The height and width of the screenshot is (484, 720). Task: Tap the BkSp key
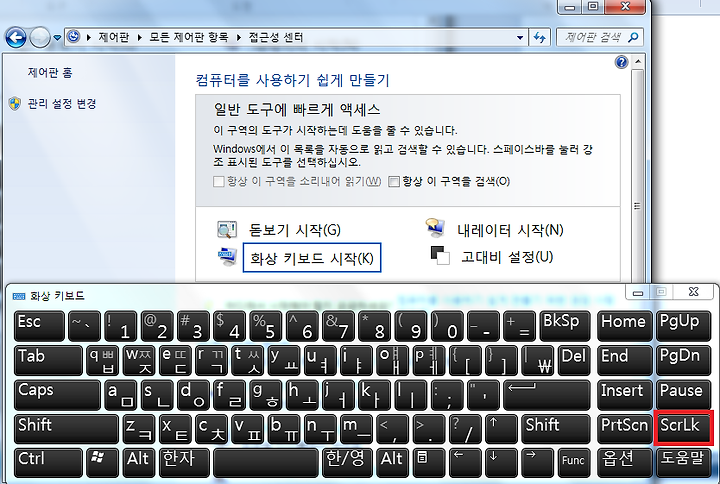point(565,326)
